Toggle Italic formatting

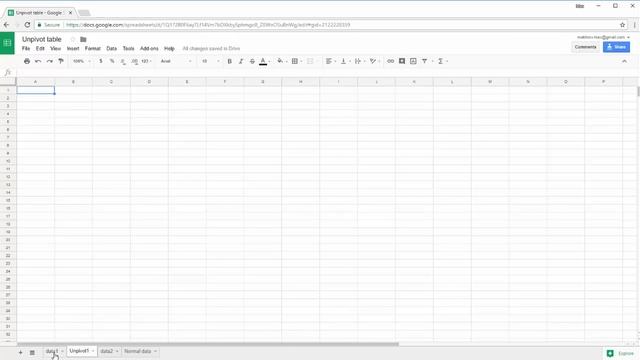tap(241, 61)
